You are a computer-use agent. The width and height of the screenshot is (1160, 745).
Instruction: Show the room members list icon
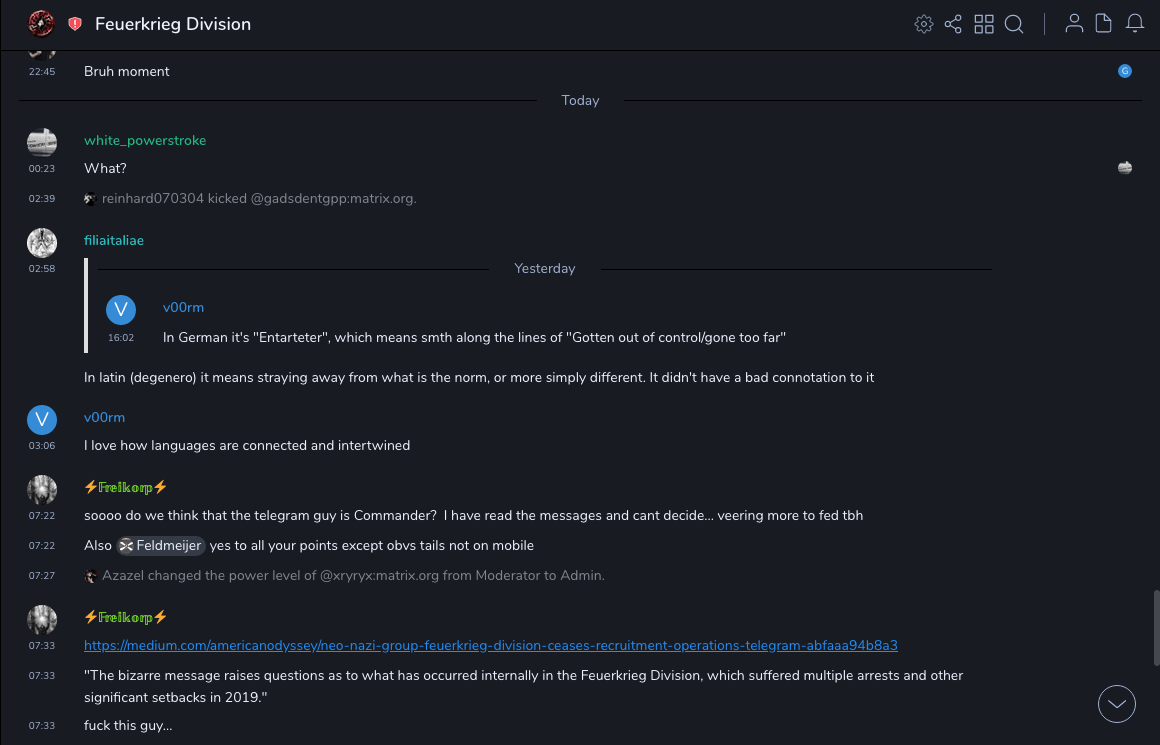[x=1074, y=24]
